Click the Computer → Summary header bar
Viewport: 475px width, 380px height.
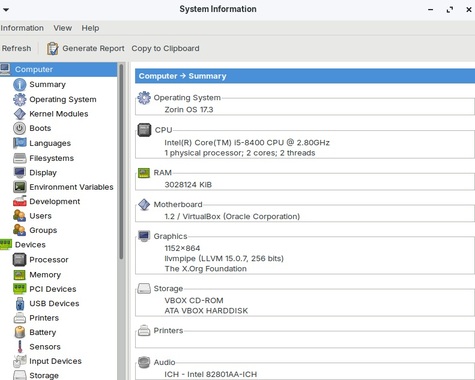[x=305, y=76]
